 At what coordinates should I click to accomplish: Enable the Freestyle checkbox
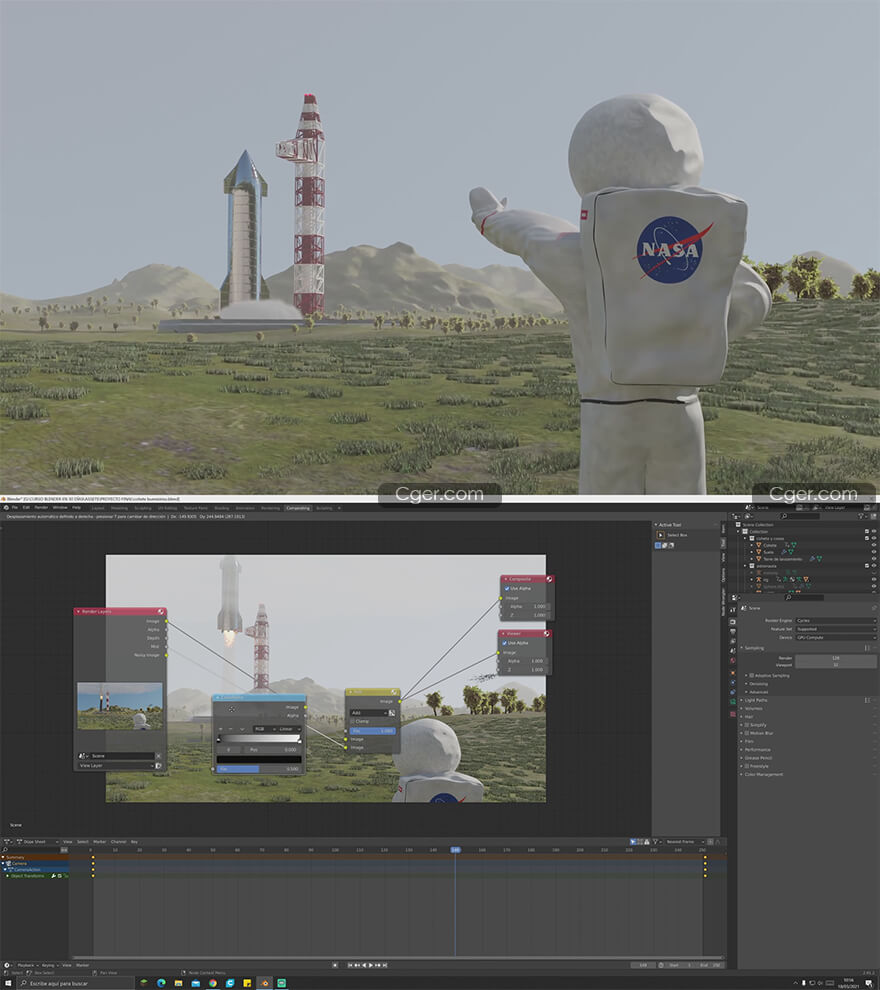[x=747, y=766]
